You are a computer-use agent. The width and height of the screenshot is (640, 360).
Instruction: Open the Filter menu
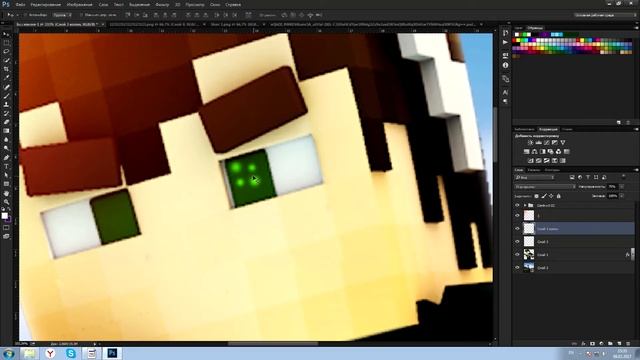(x=162, y=4)
